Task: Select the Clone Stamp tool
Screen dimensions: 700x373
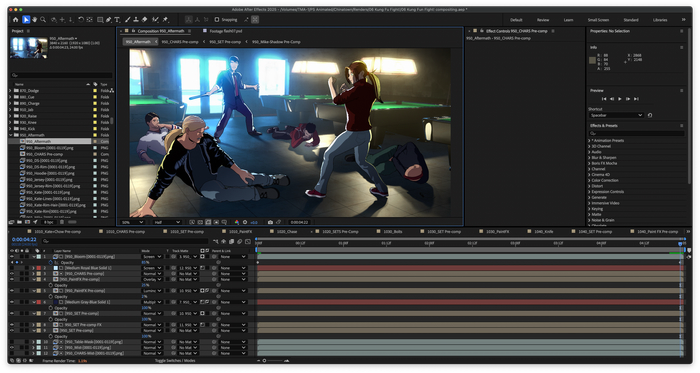Action: point(136,20)
